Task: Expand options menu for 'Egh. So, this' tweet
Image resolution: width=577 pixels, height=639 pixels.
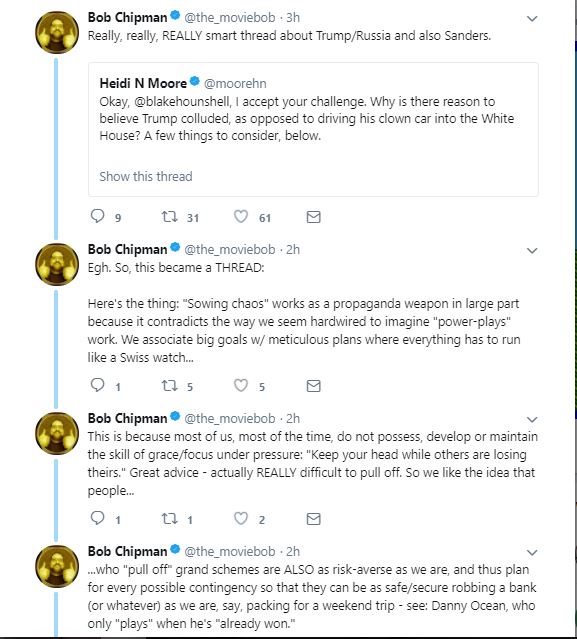Action: click(x=532, y=250)
